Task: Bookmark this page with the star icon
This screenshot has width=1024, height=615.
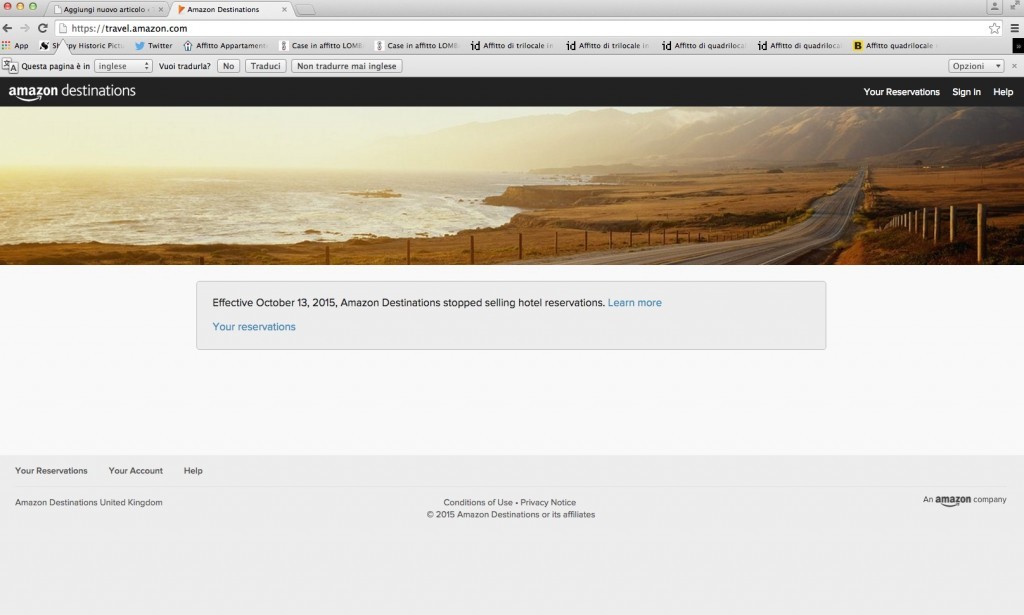Action: point(994,29)
